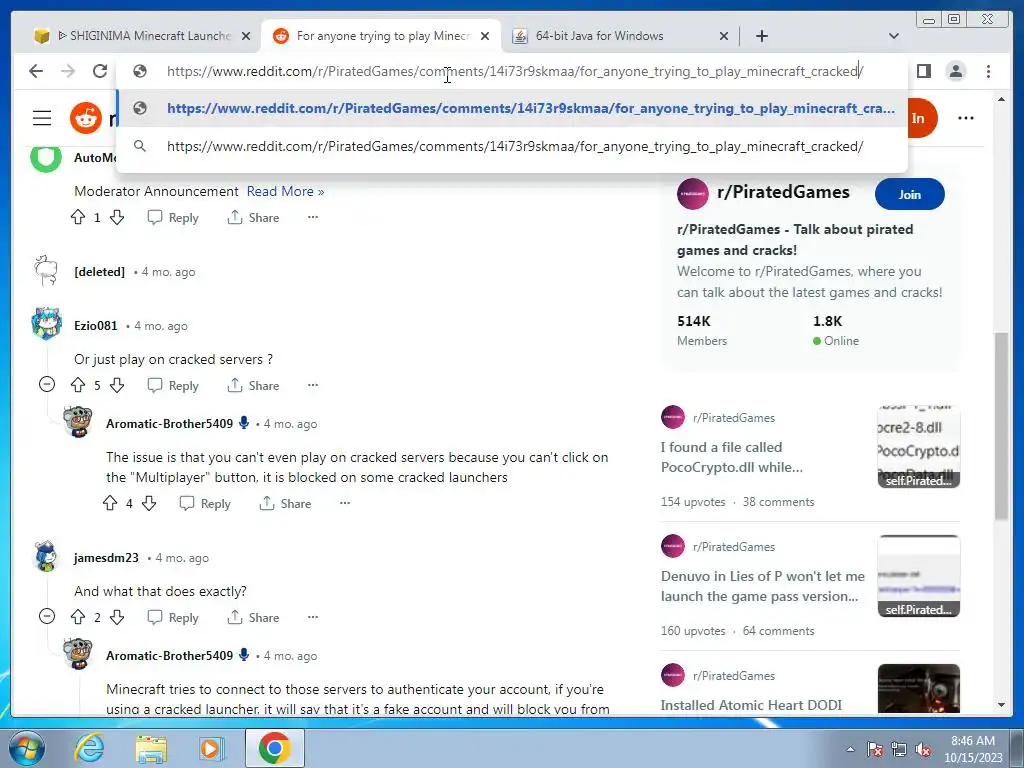Downvote Ezio081's comment

point(117,385)
